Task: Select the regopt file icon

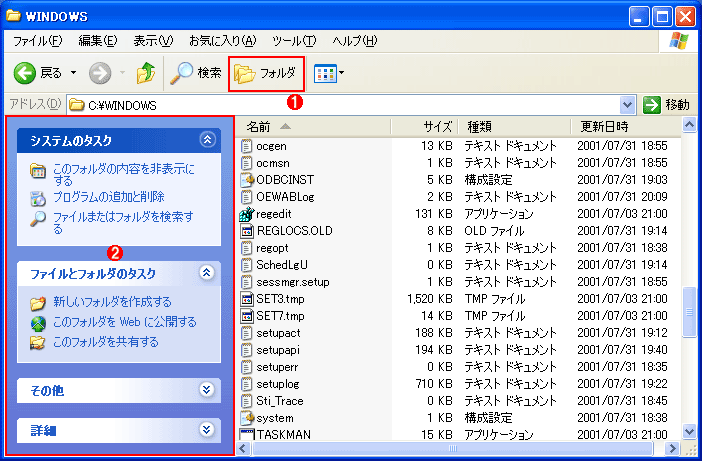Action: click(x=247, y=248)
